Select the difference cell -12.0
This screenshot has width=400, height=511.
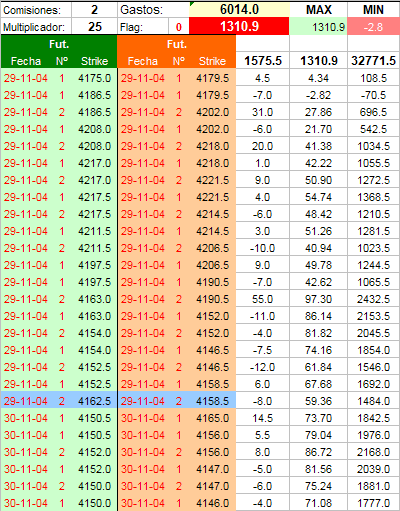(x=263, y=367)
